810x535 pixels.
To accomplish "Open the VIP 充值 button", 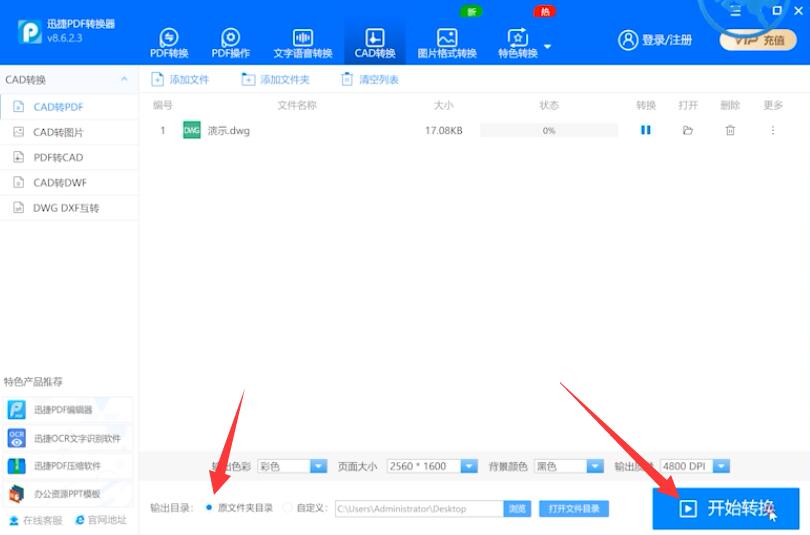I will click(x=758, y=40).
